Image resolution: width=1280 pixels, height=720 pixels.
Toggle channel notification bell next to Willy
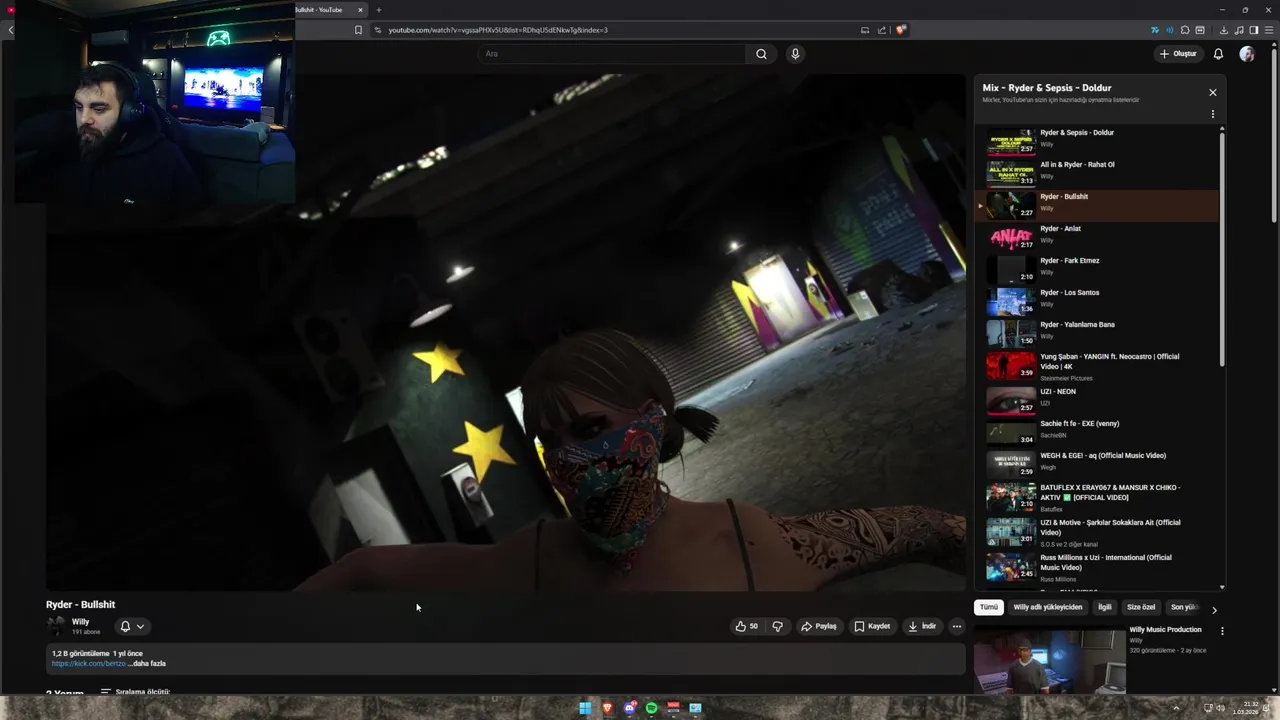(125, 626)
